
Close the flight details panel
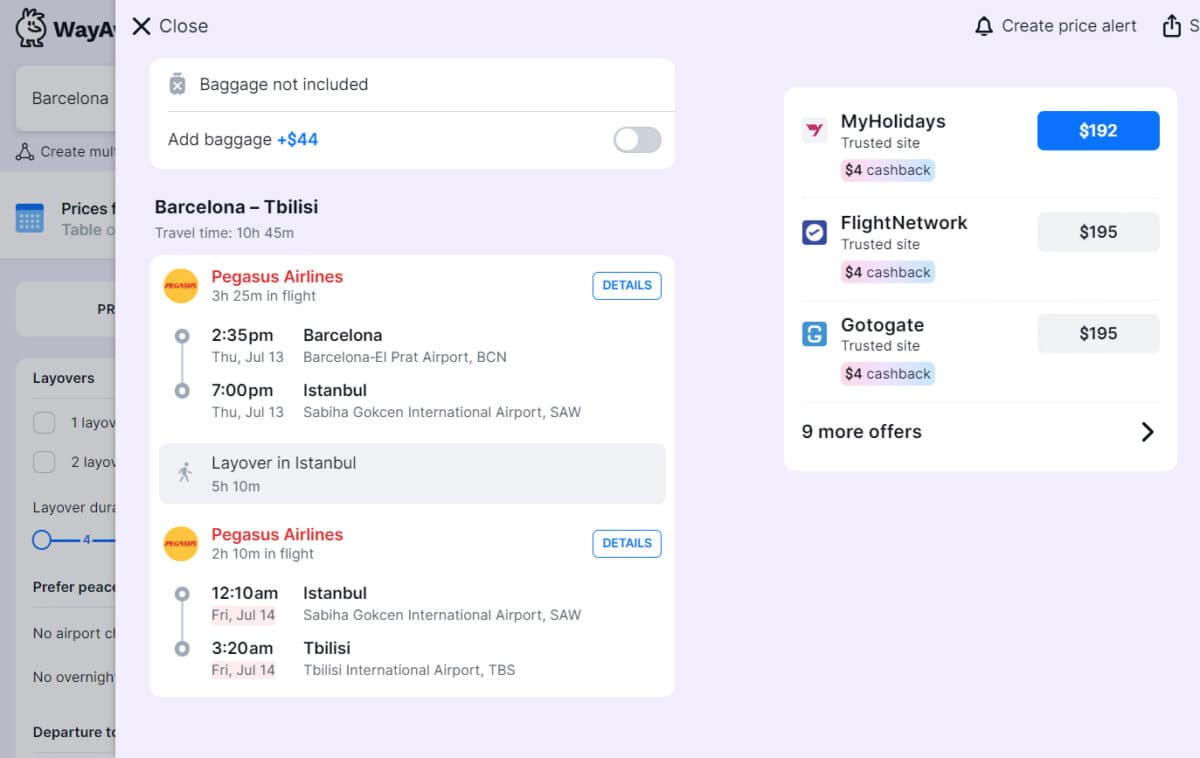(x=142, y=26)
